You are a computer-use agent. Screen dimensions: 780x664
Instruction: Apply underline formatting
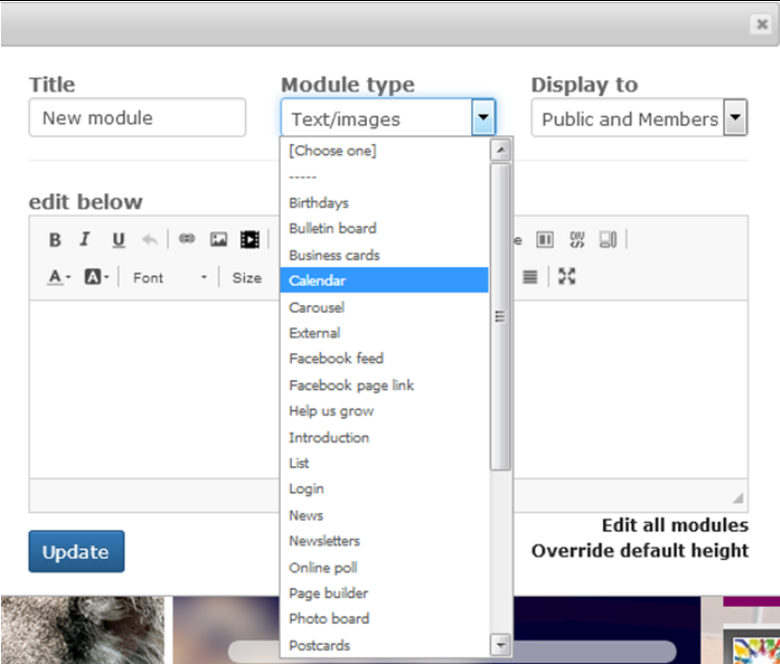(118, 240)
